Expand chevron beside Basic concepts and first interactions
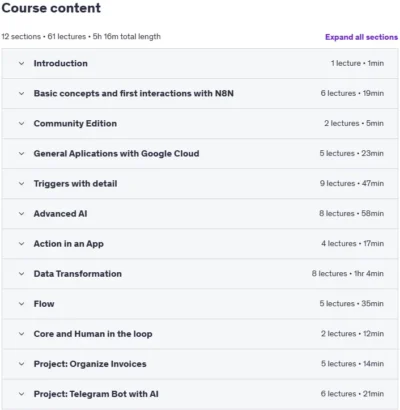The image size is (400, 410). coord(21,93)
